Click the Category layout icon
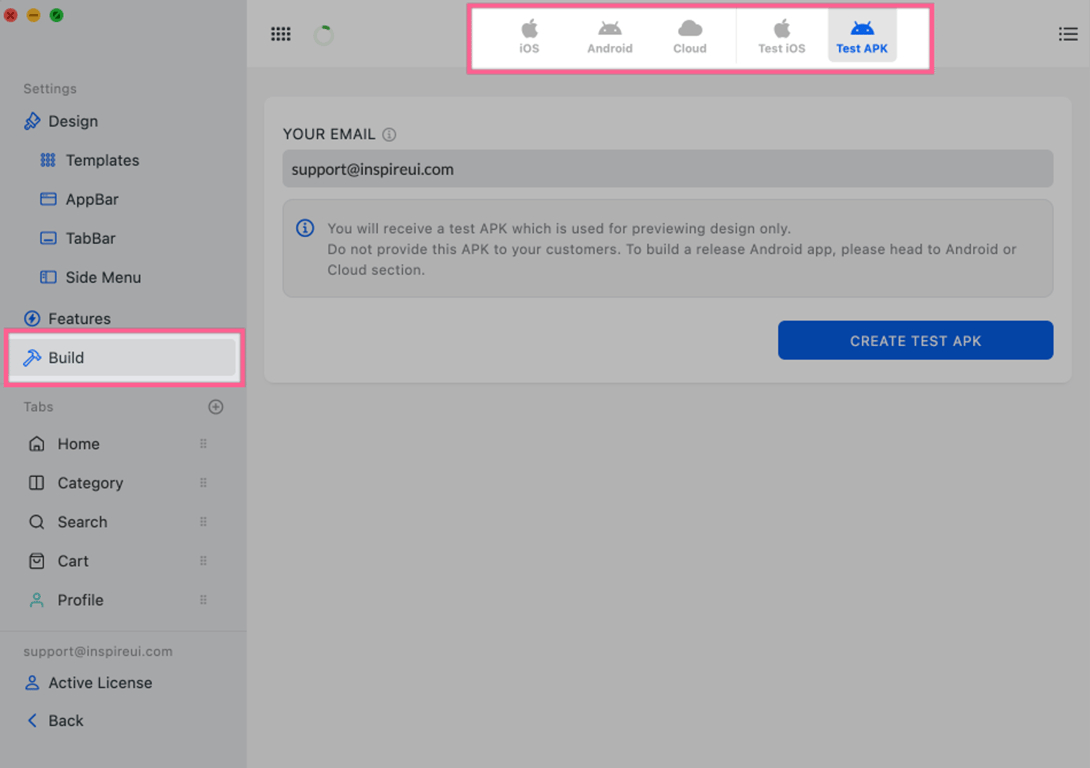 36,482
